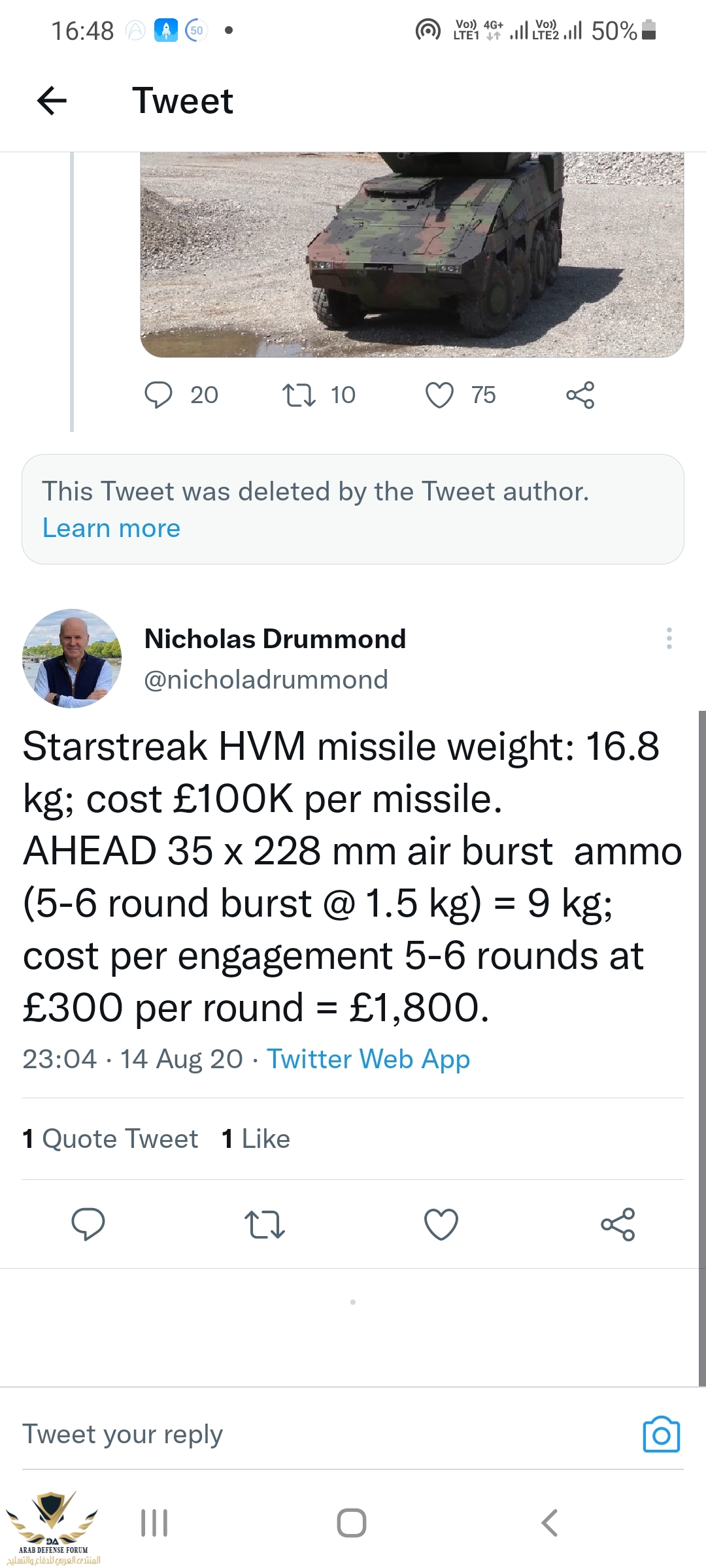Attach a photo using the camera icon
Viewport: 706px width, 1568px height.
coord(662,1435)
